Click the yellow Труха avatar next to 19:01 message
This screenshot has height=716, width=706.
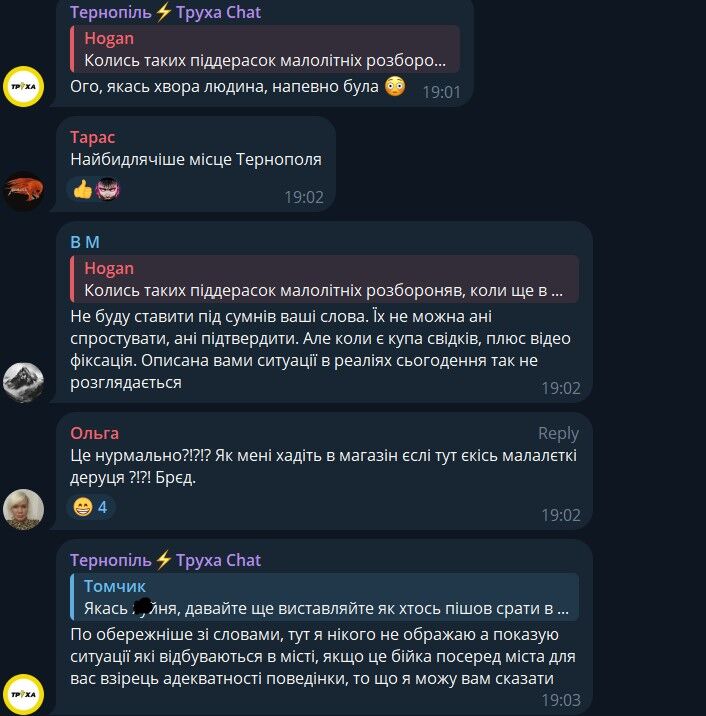(x=23, y=86)
